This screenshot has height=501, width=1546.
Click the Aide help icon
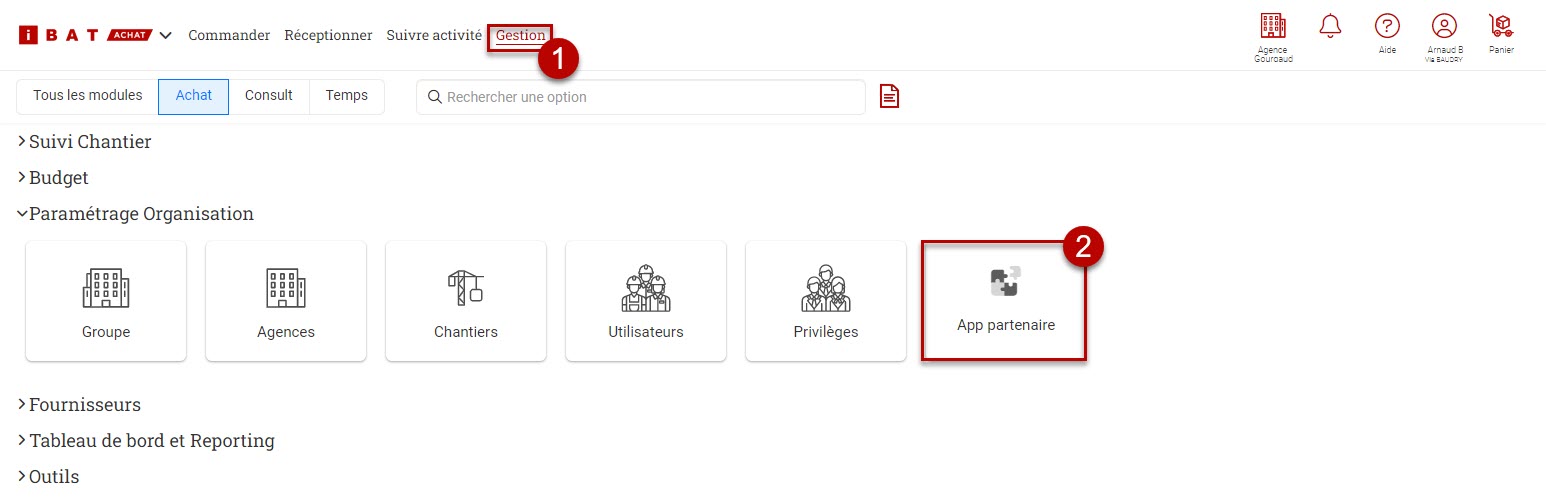(x=1387, y=27)
